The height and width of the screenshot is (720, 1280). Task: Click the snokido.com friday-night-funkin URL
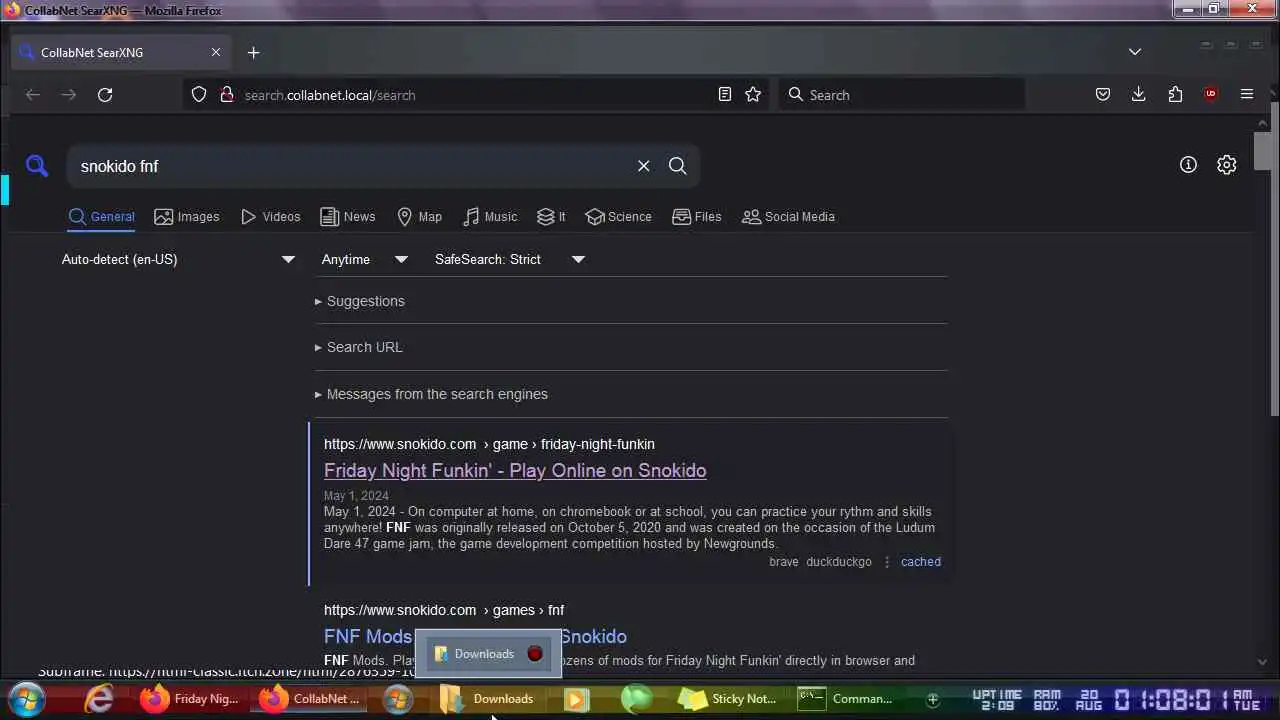489,444
